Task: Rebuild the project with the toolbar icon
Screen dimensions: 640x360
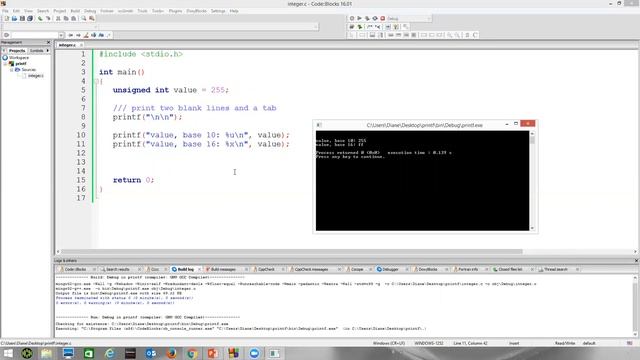Action: tap(375, 18)
